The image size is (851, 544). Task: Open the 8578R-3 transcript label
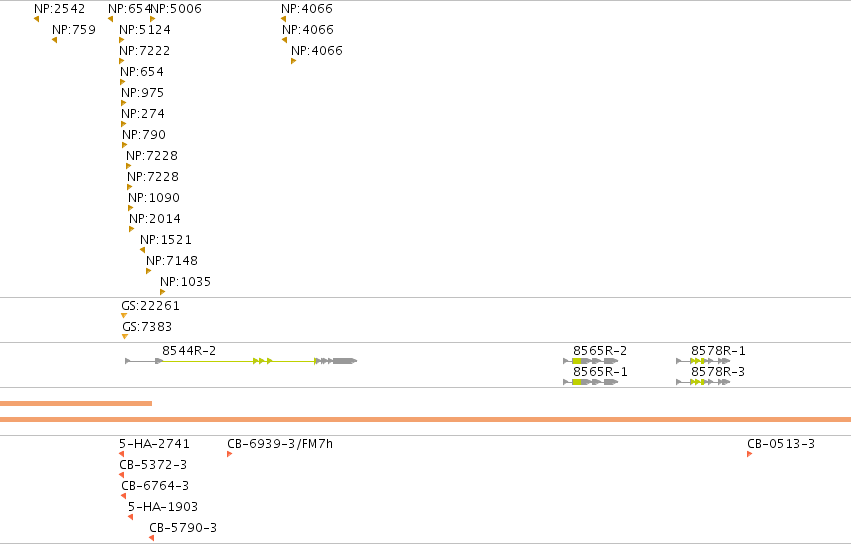coord(718,372)
